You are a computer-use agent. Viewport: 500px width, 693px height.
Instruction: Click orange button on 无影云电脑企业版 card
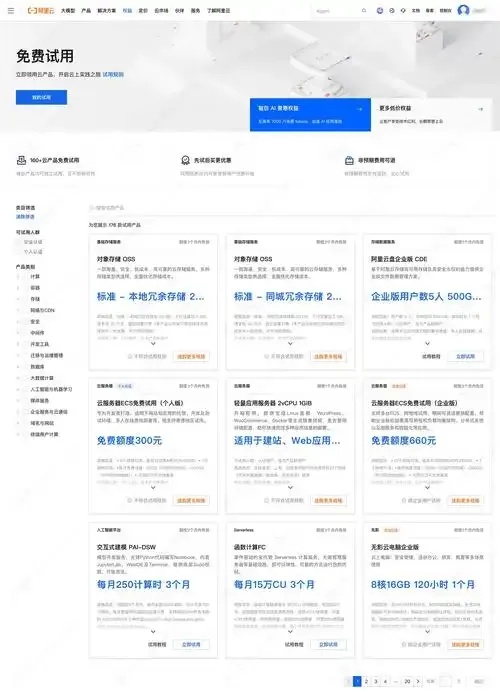(465, 644)
